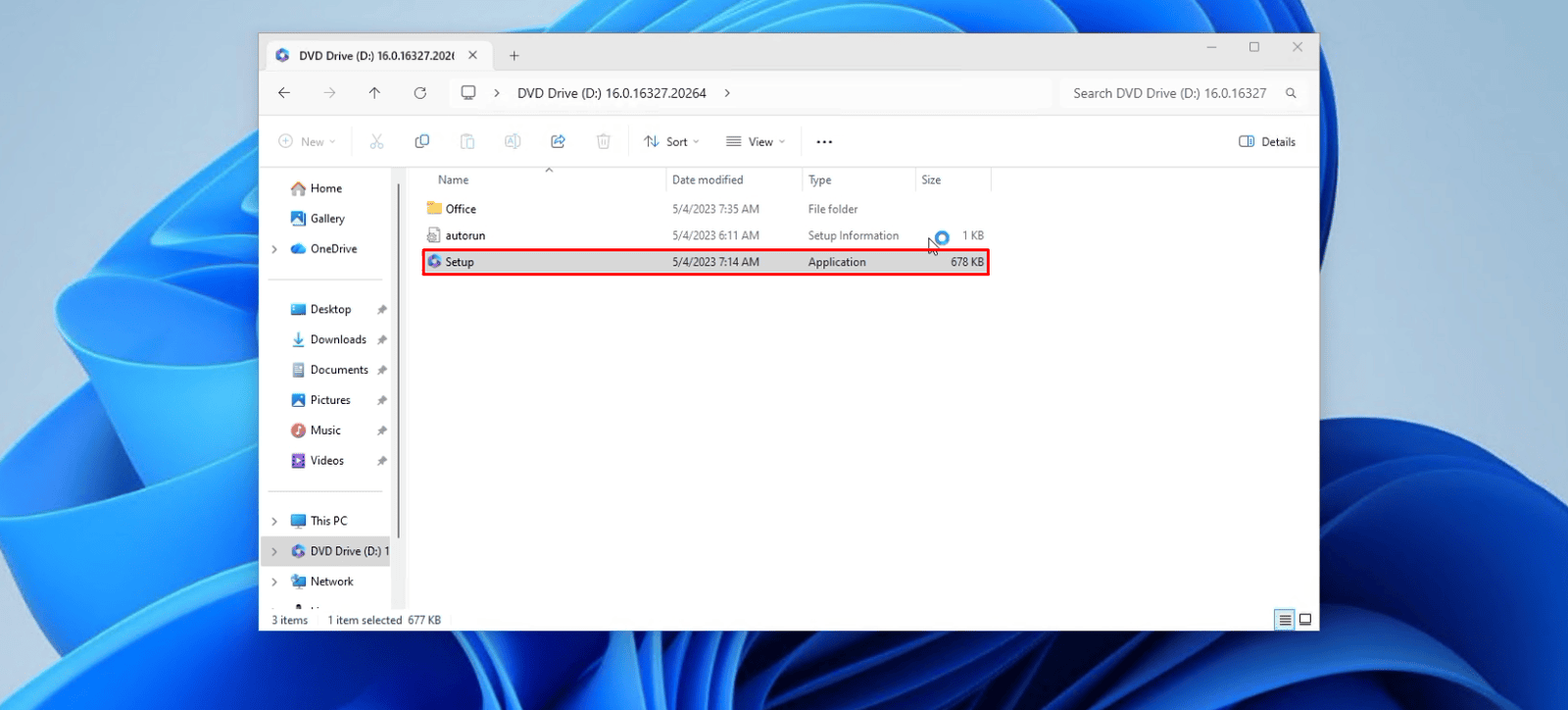Screen dimensions: 1568x710
Task: Go up one folder level
Action: point(374,93)
